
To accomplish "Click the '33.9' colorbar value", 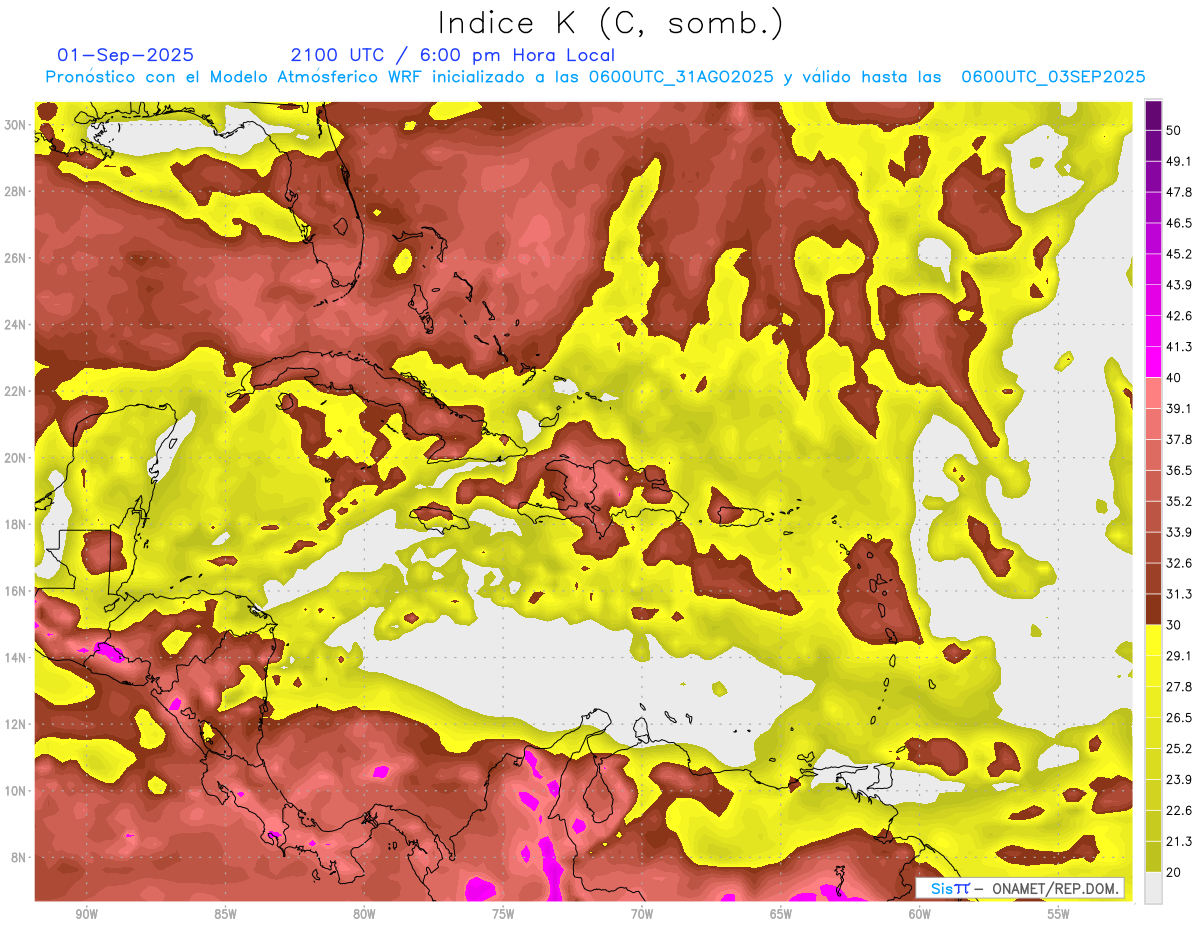I will tap(1178, 532).
